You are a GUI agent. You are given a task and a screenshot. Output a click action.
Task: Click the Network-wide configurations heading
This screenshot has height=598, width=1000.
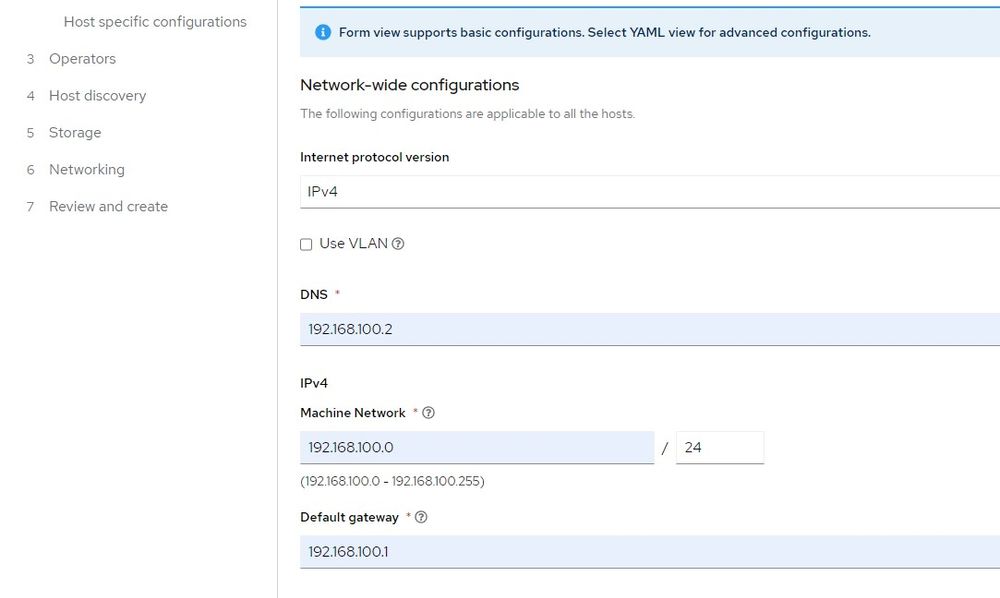[409, 85]
